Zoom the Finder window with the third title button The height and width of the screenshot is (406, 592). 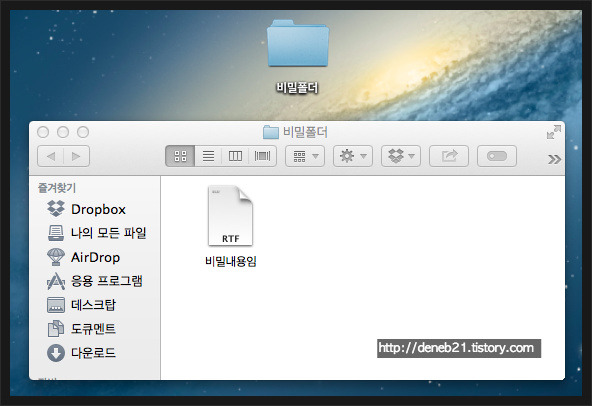(x=83, y=132)
